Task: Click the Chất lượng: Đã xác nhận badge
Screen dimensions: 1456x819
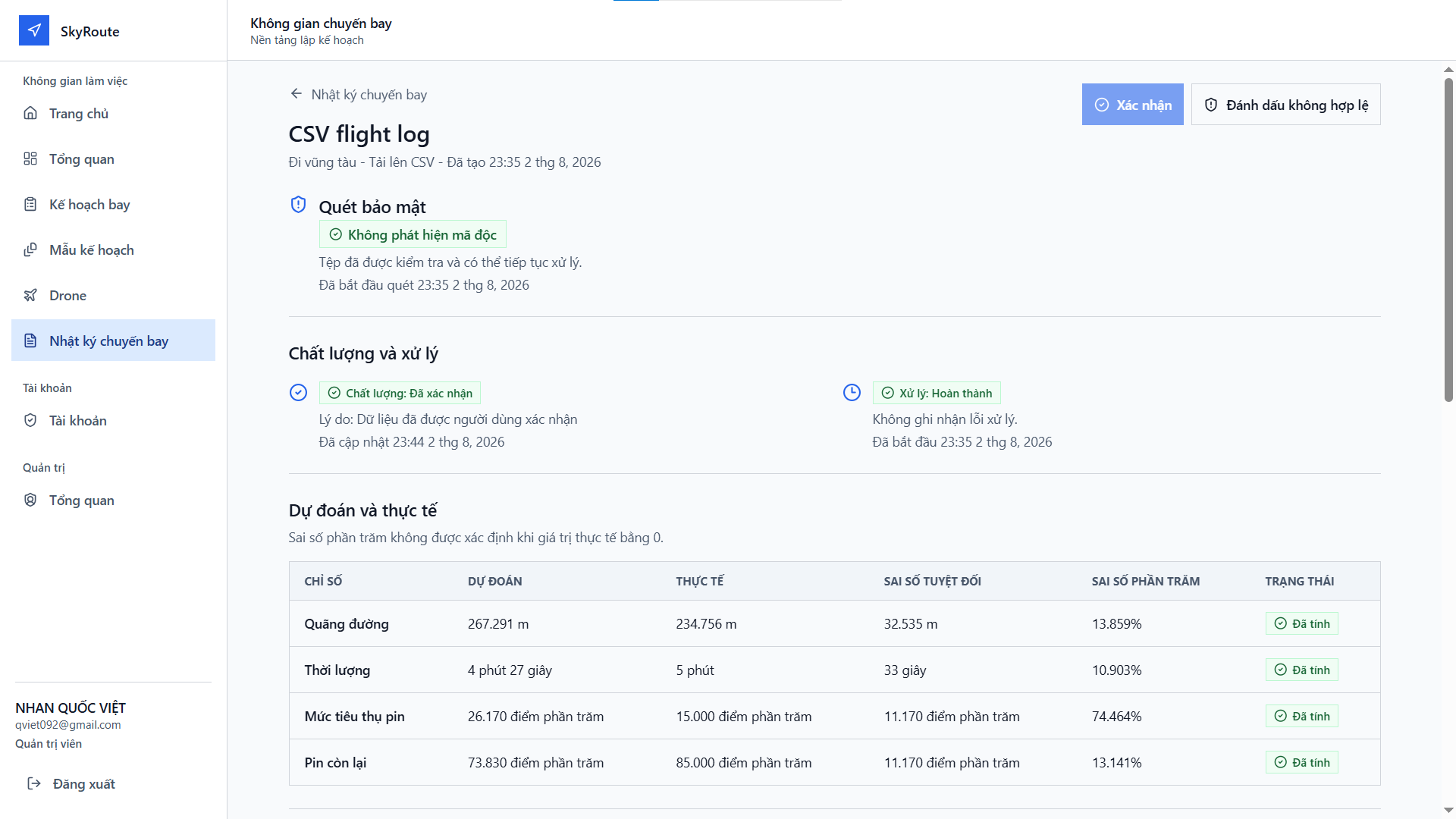Action: [x=400, y=393]
